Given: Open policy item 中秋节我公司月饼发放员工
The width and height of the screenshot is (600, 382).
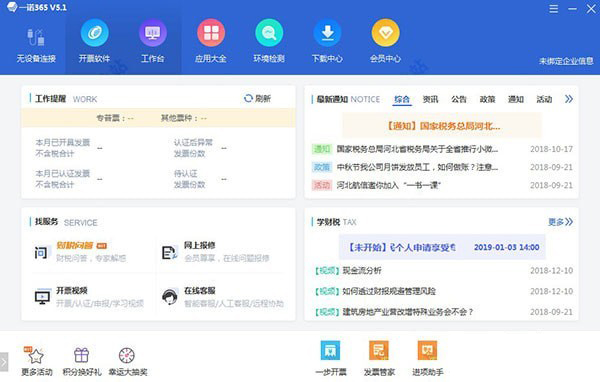Looking at the screenshot, I should point(417,167).
